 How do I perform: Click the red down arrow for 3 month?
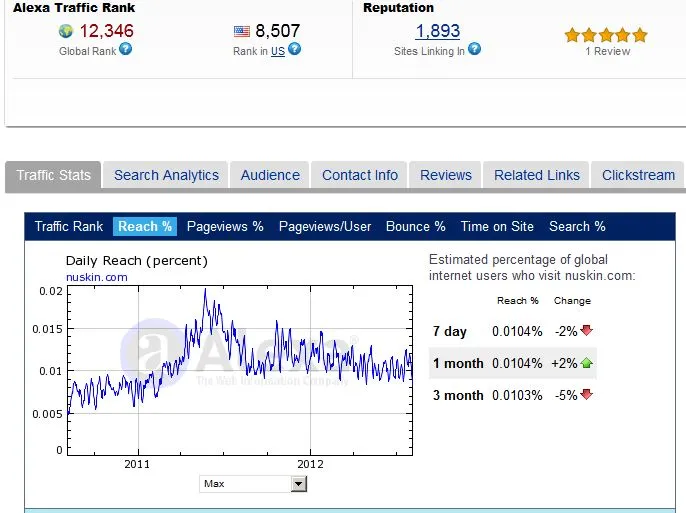586,394
